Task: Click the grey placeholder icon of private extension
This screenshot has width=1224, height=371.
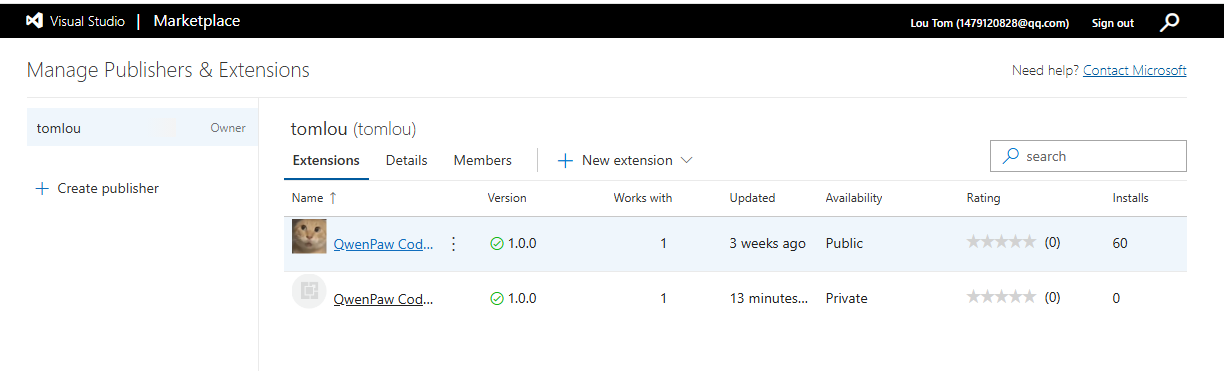Action: (309, 291)
